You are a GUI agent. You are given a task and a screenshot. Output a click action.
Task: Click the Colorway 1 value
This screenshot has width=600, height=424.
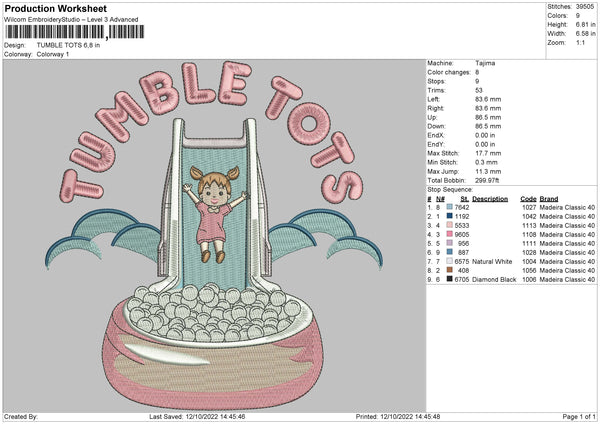pyautogui.click(x=53, y=54)
